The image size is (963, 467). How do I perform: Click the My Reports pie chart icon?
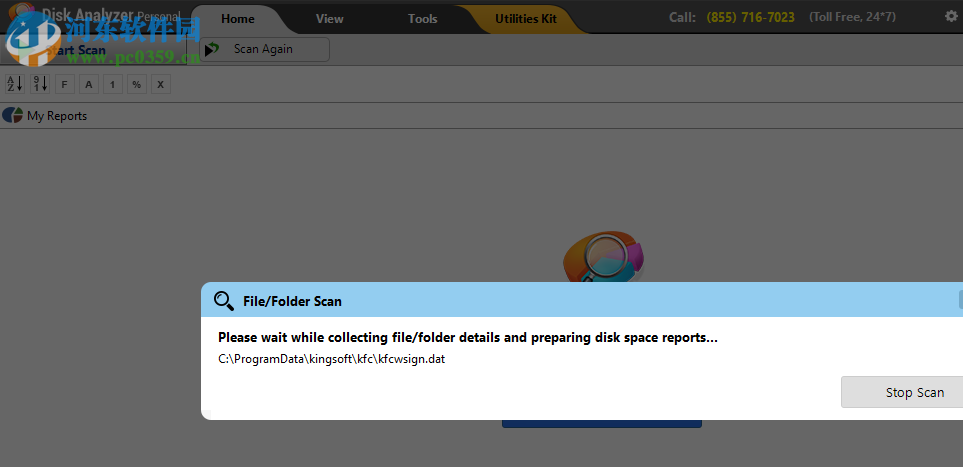coord(12,116)
